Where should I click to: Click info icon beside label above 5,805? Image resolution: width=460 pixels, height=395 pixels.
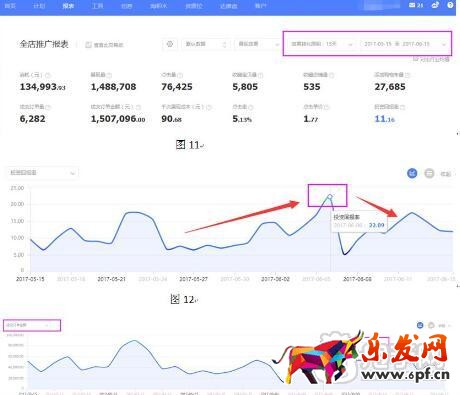tap(260, 75)
